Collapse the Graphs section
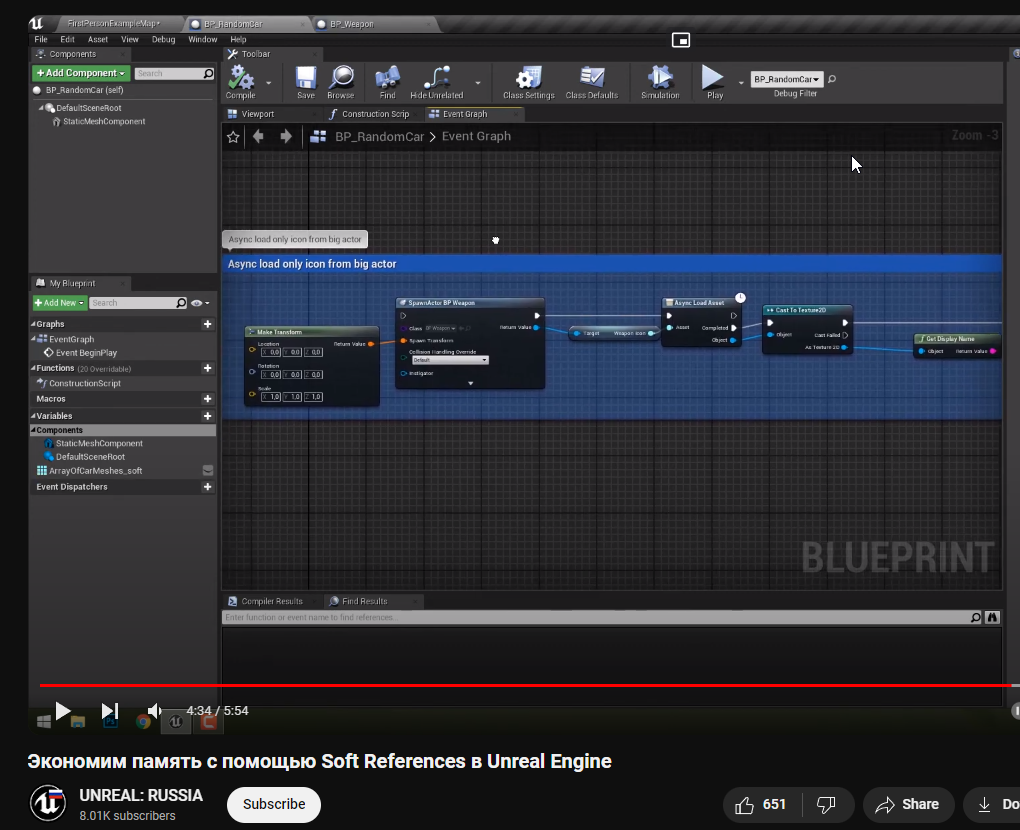Screen dimensions: 1020x830 coord(33,324)
